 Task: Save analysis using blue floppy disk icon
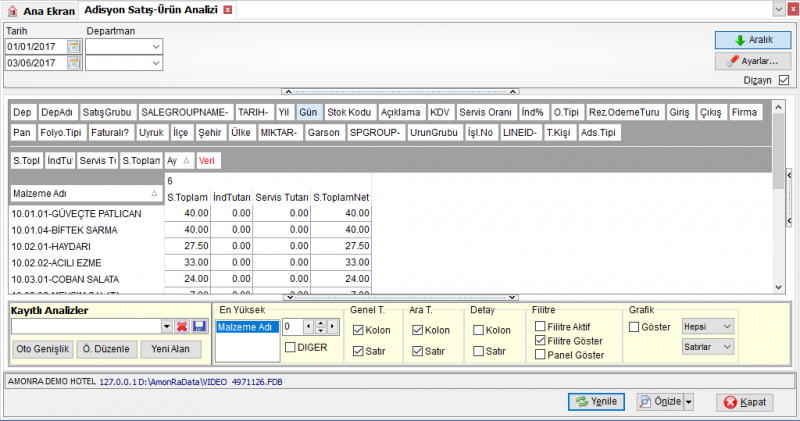[199, 327]
